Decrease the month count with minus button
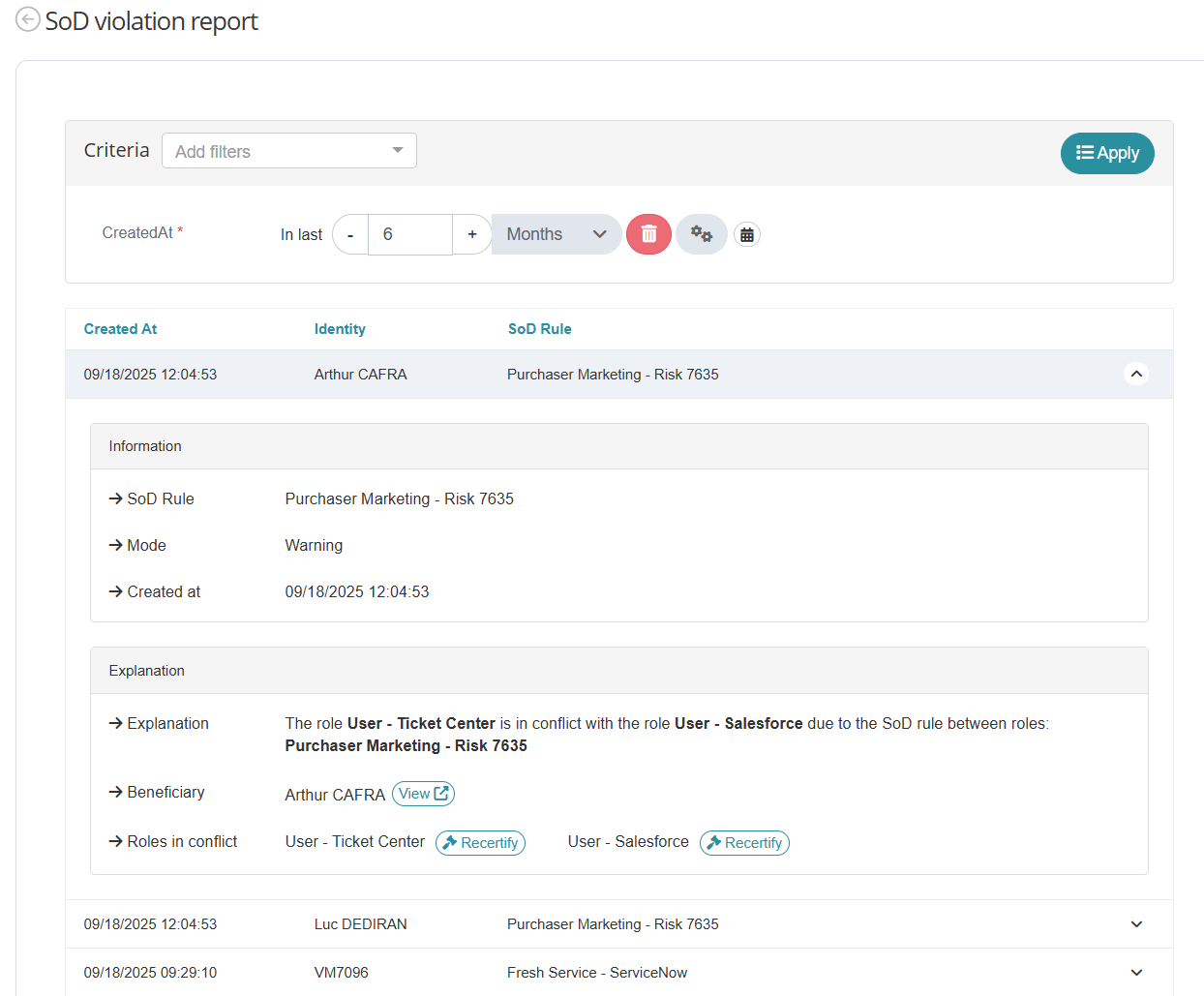This screenshot has width=1204, height=996. pyautogui.click(x=350, y=234)
